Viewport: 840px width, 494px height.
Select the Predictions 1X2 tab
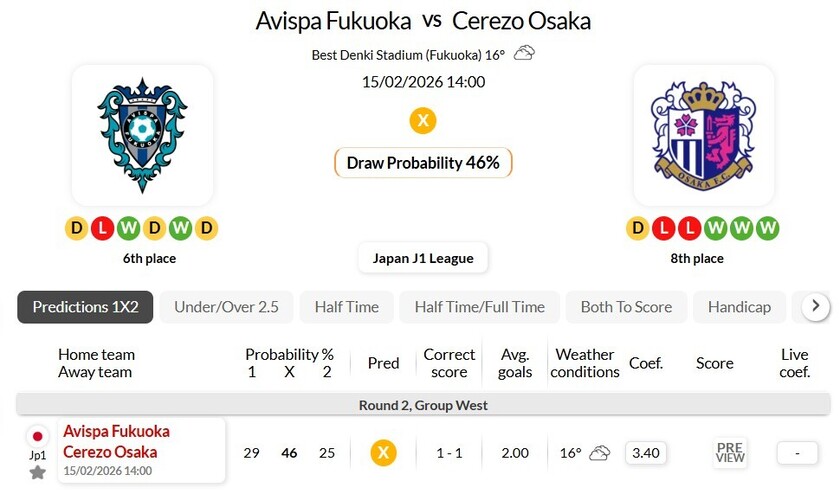tap(85, 307)
